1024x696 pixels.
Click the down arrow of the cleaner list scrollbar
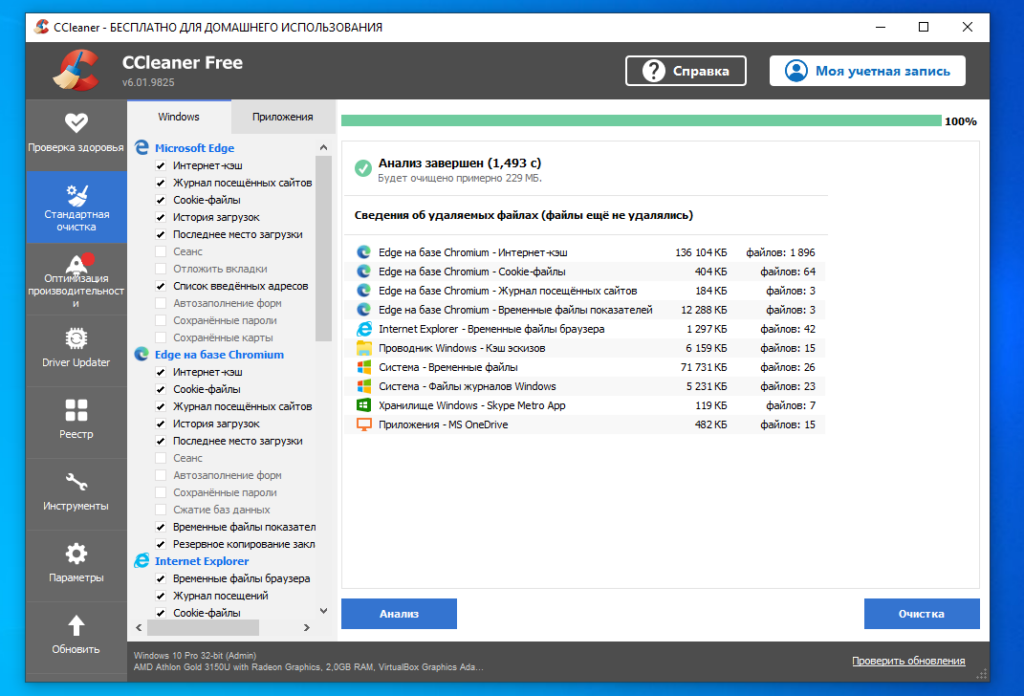(x=323, y=611)
